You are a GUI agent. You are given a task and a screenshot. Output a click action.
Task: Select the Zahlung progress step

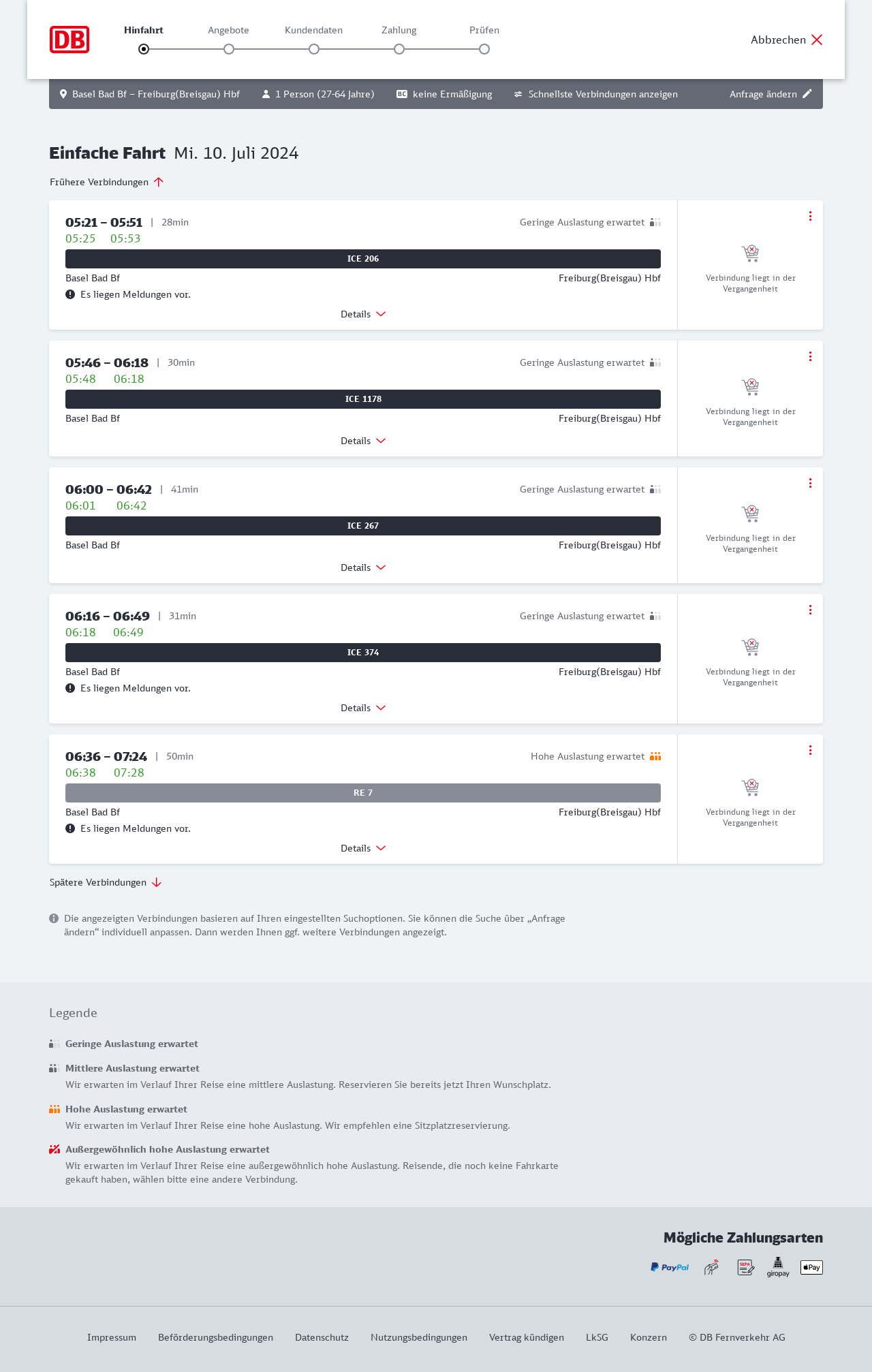click(399, 49)
